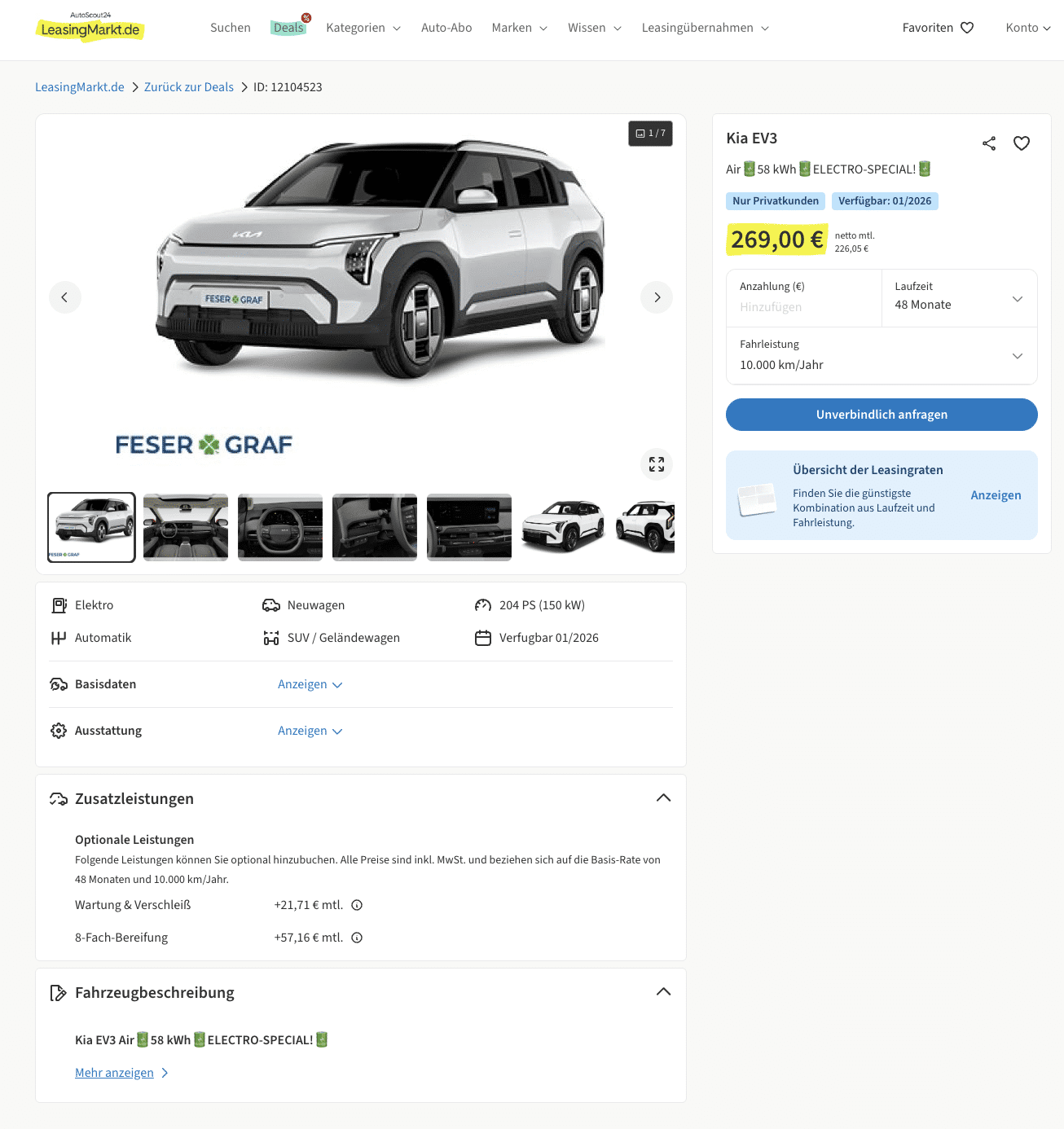
Task: Go to previous car photo with left arrow
Action: tap(65, 297)
